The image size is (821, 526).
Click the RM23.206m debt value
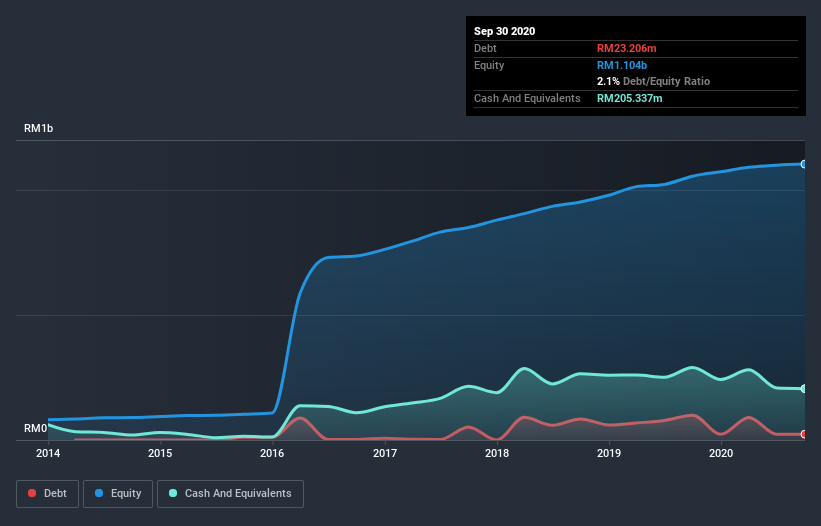[627, 48]
